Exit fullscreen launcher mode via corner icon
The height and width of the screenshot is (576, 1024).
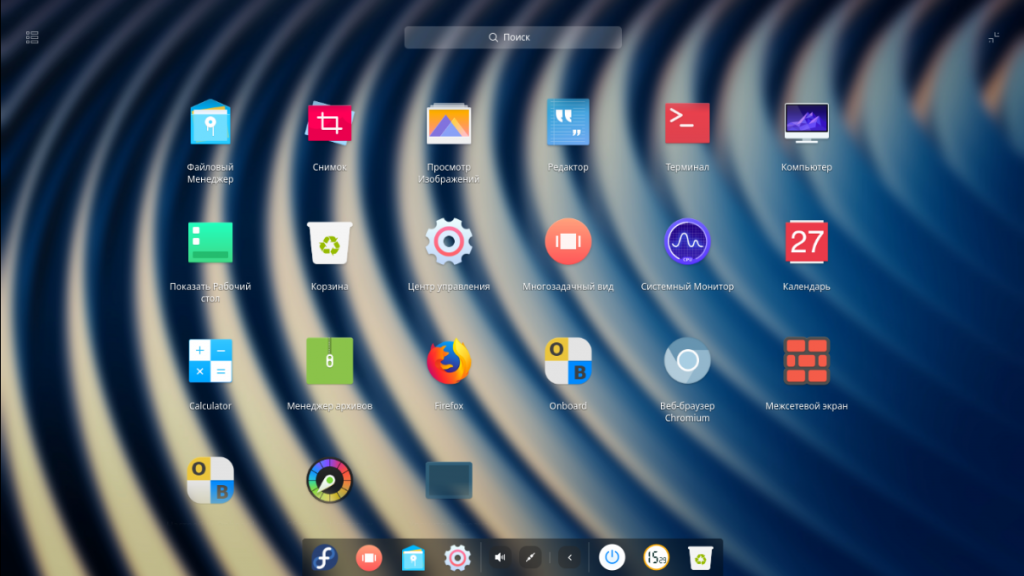click(x=993, y=37)
